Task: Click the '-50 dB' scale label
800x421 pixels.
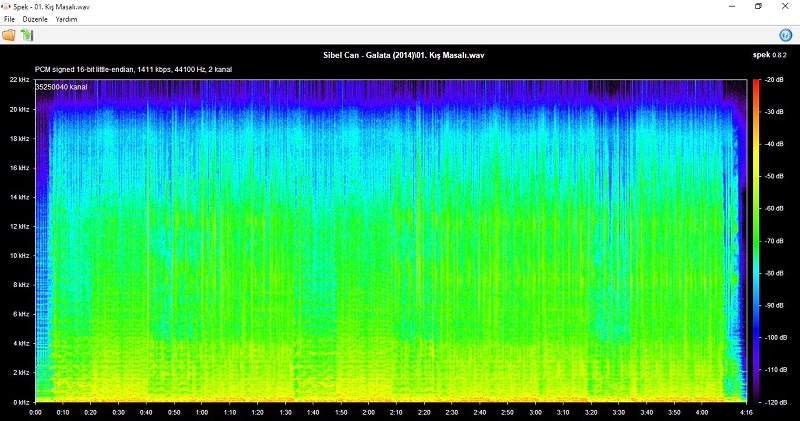Action: coord(773,176)
